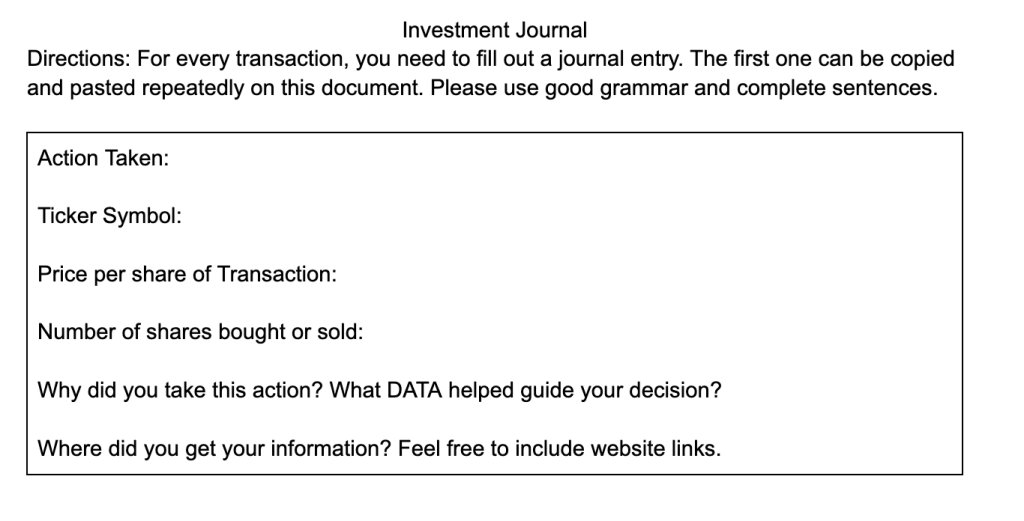Click the "Investment Journal" title
Viewport: 1024px width, 521px height.
coord(494,31)
